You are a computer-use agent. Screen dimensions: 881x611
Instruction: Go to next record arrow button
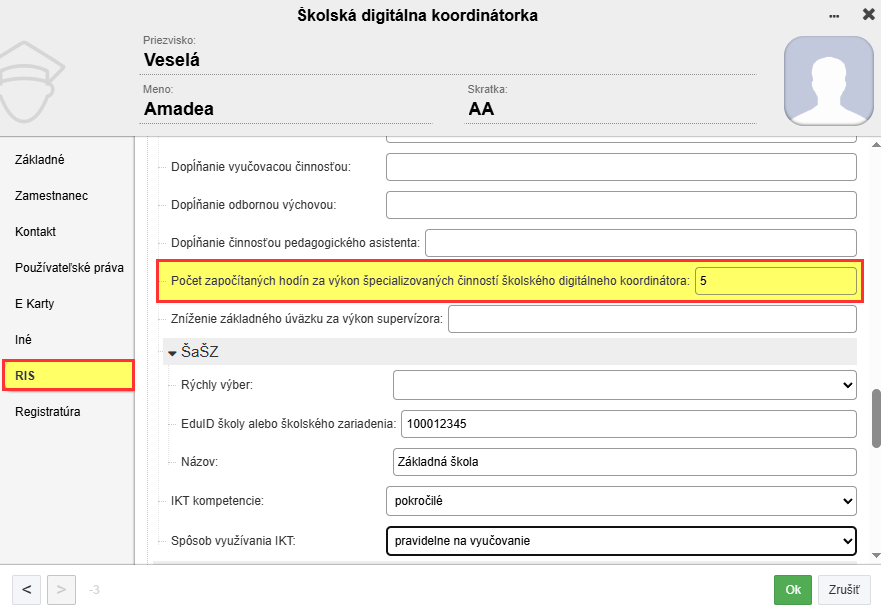click(61, 589)
